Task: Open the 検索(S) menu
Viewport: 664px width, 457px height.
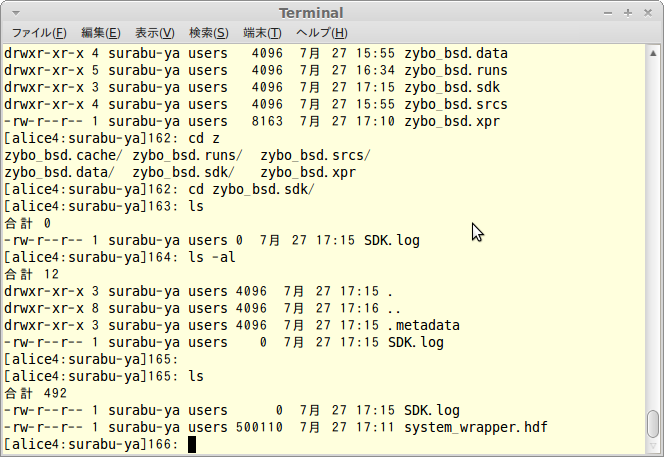Action: tap(209, 33)
